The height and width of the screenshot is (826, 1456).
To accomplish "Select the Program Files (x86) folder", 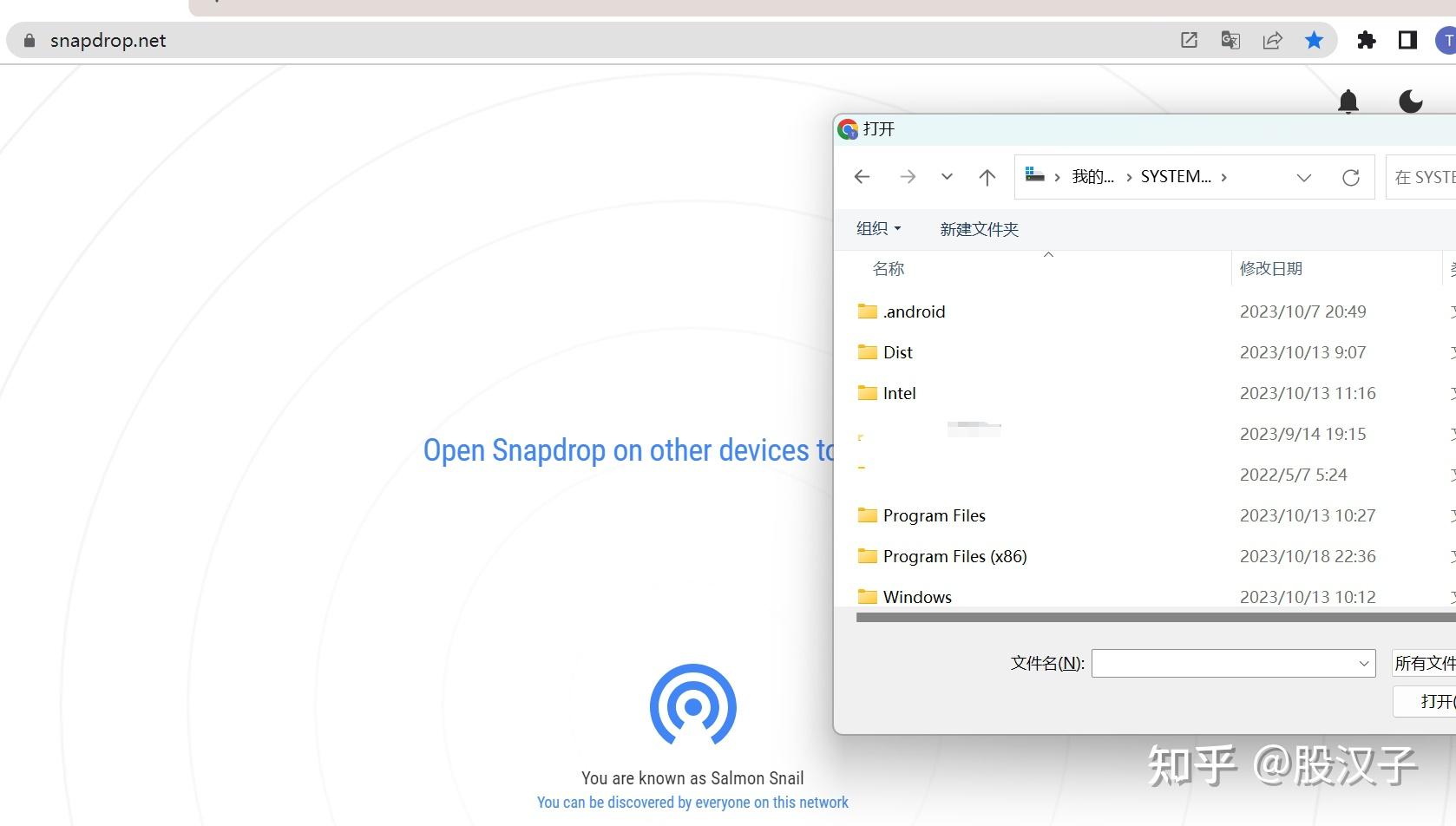I will coord(942,556).
